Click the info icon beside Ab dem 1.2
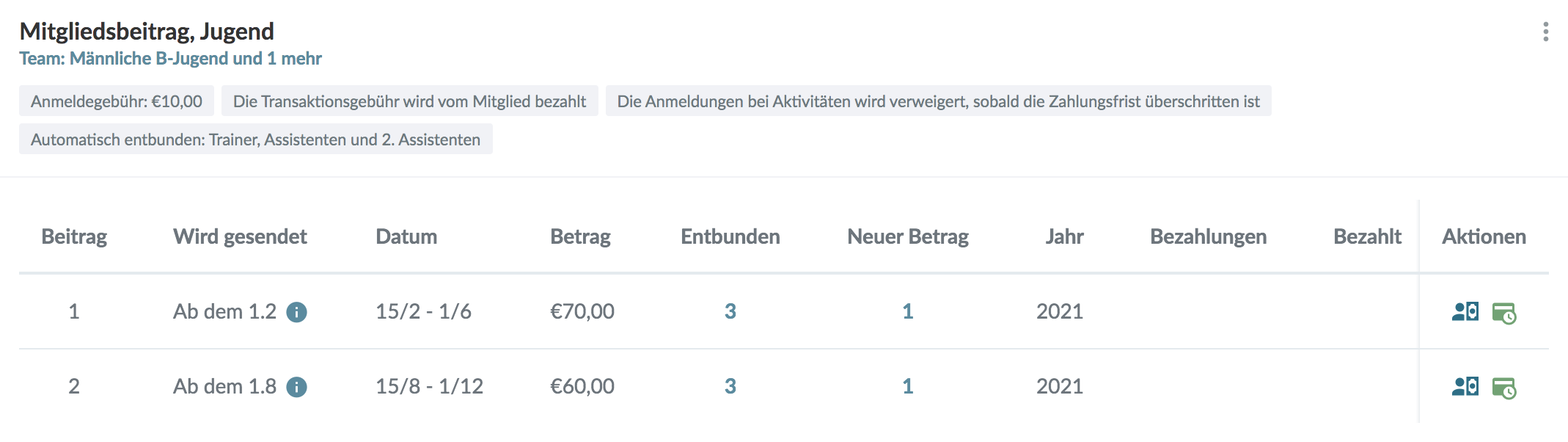Screen dimensions: 1568x442 pos(296,312)
